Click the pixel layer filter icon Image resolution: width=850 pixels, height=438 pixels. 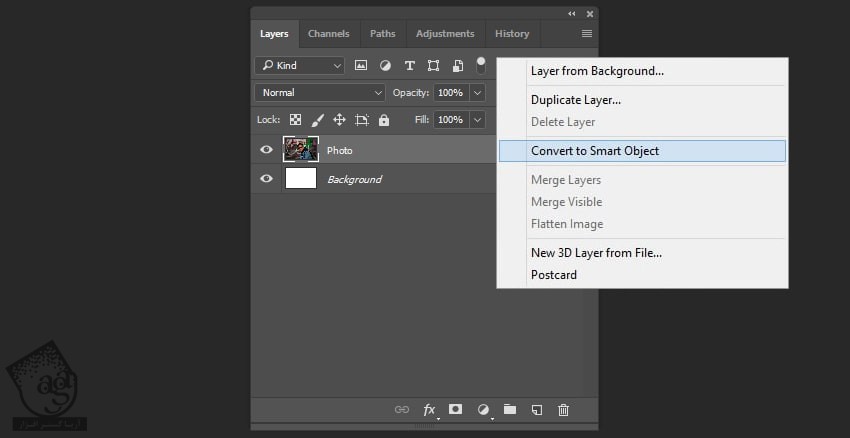[x=361, y=65]
